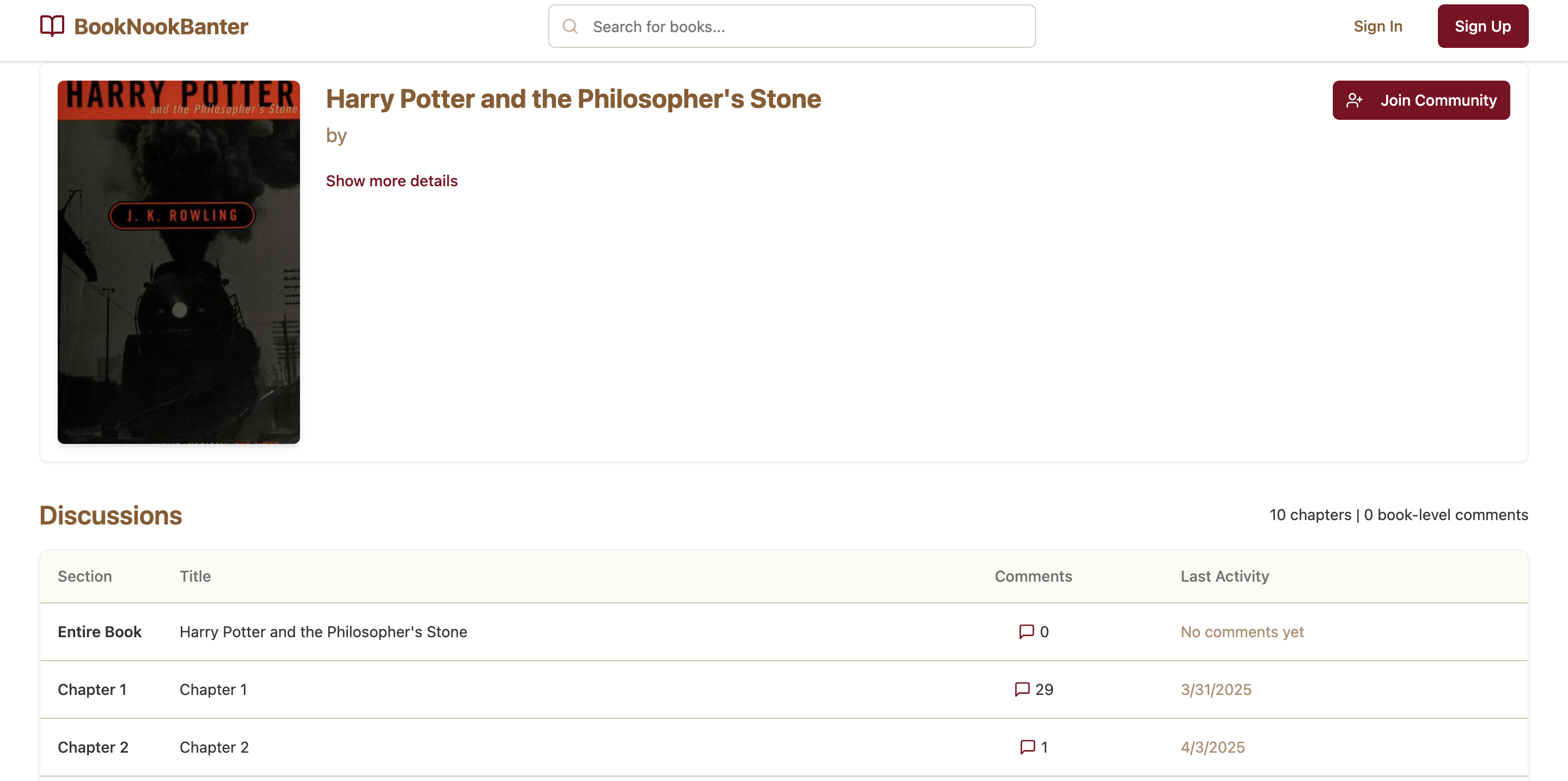Open the Chapter 1 discussion row
The width and height of the screenshot is (1568, 781).
[783, 689]
